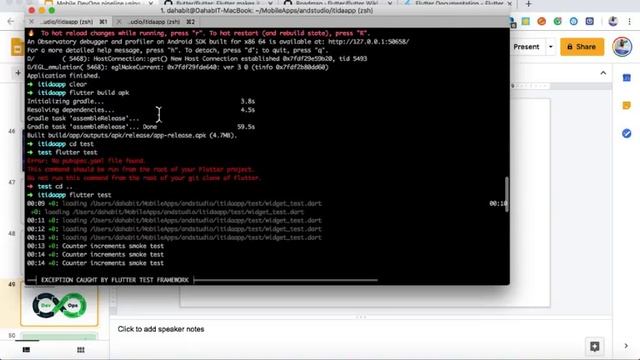640x360 pixels.
Task: Expand side panel with bottom-right chevron
Action: (x=626, y=346)
